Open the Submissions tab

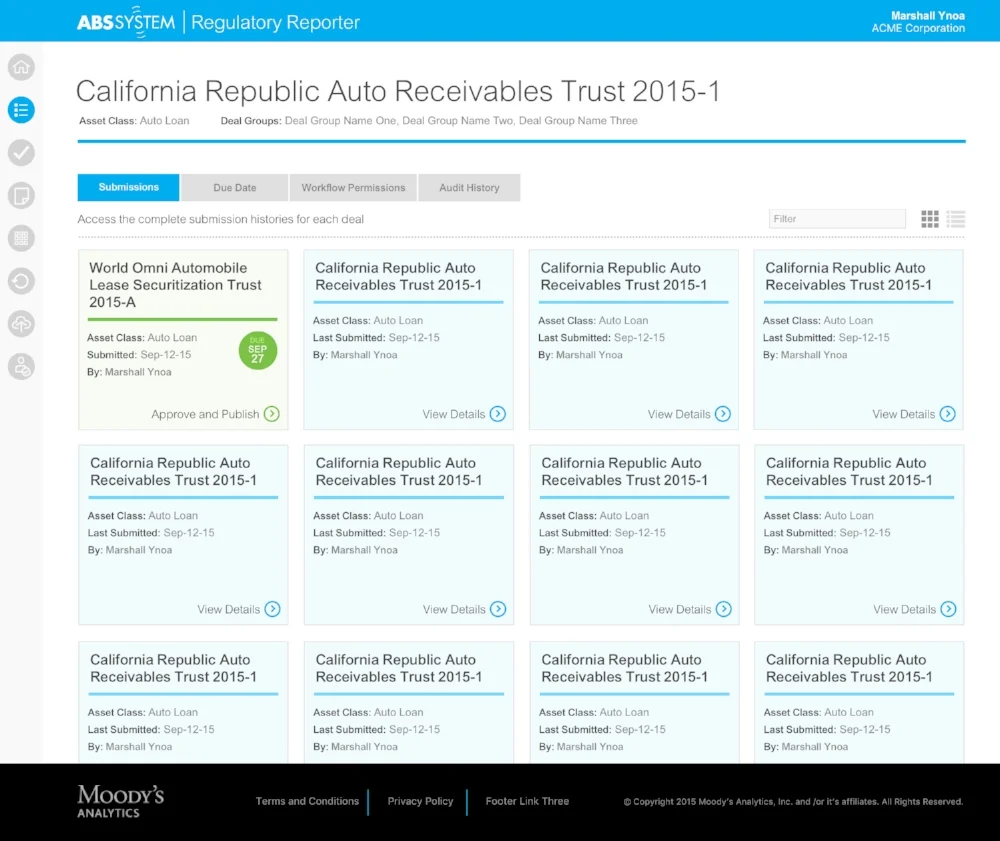(128, 187)
